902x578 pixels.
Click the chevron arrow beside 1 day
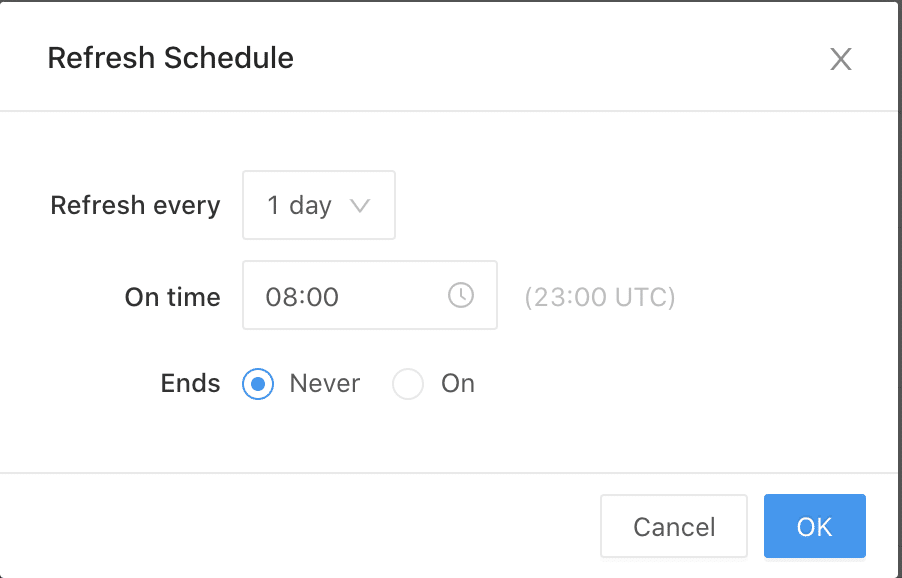click(x=360, y=206)
